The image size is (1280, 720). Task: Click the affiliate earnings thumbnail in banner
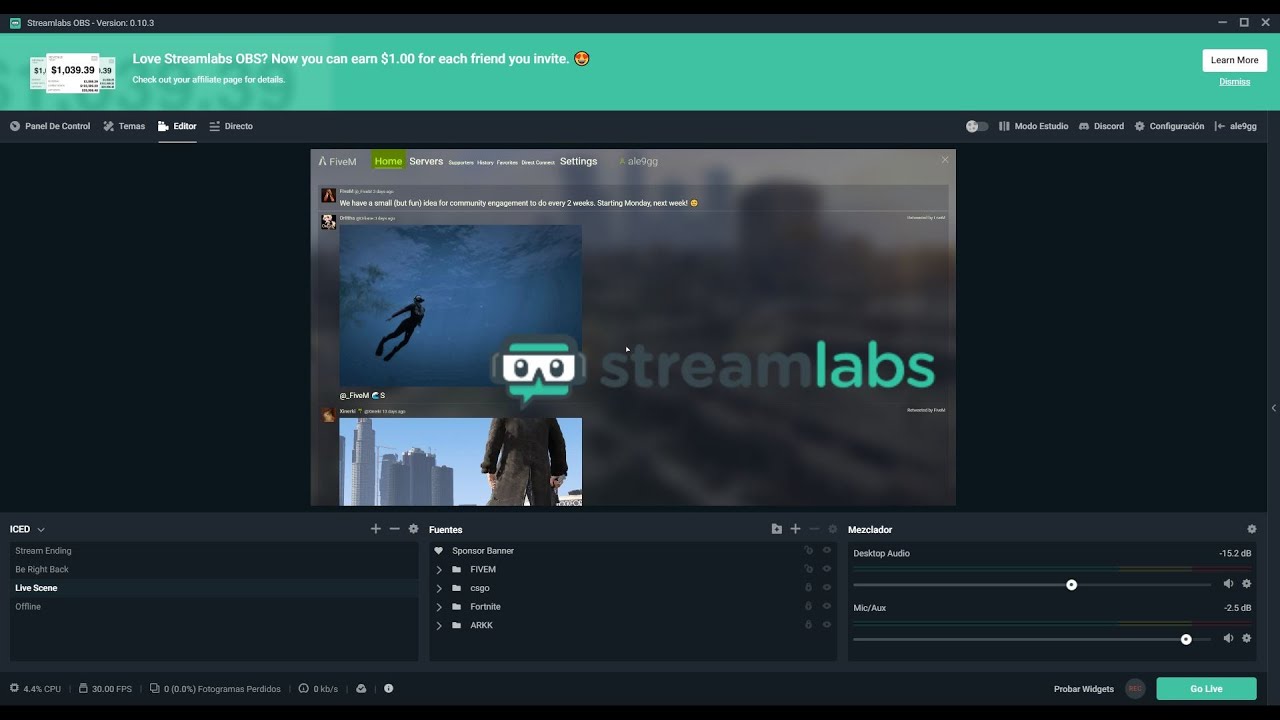73,72
